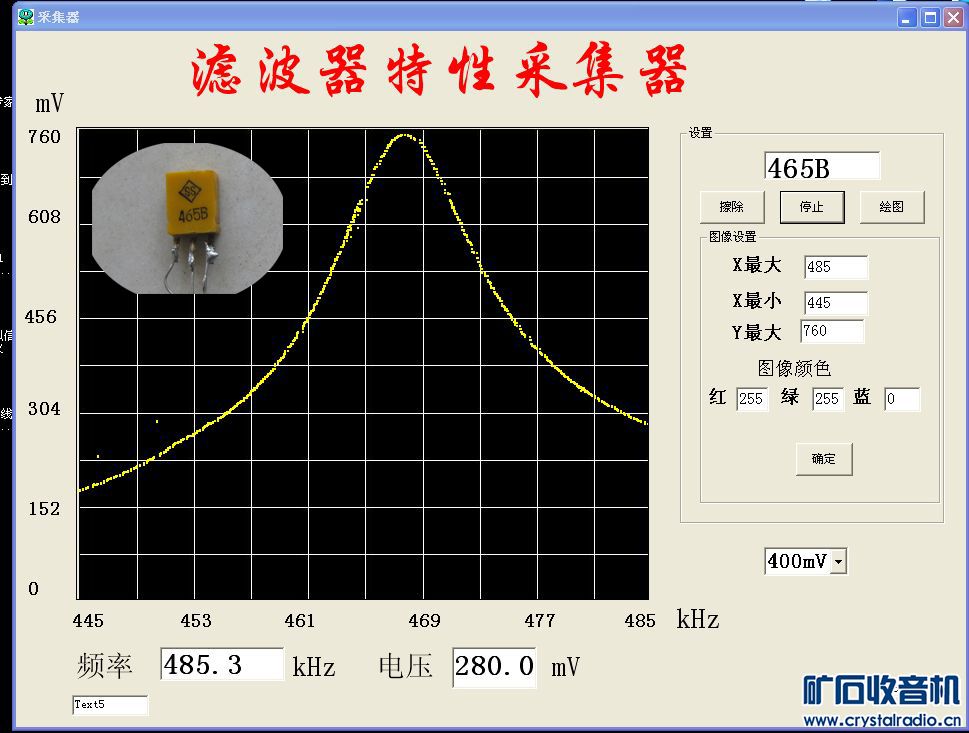
Task: Click the 绘图 (draw) button
Action: pyautogui.click(x=891, y=207)
